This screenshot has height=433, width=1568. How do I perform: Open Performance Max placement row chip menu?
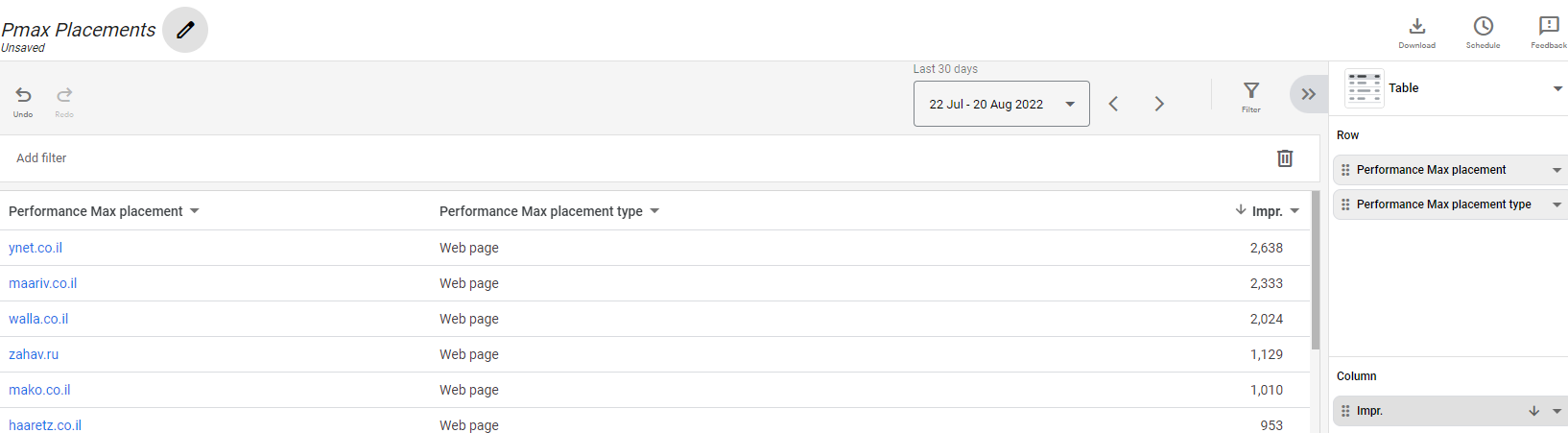1556,170
